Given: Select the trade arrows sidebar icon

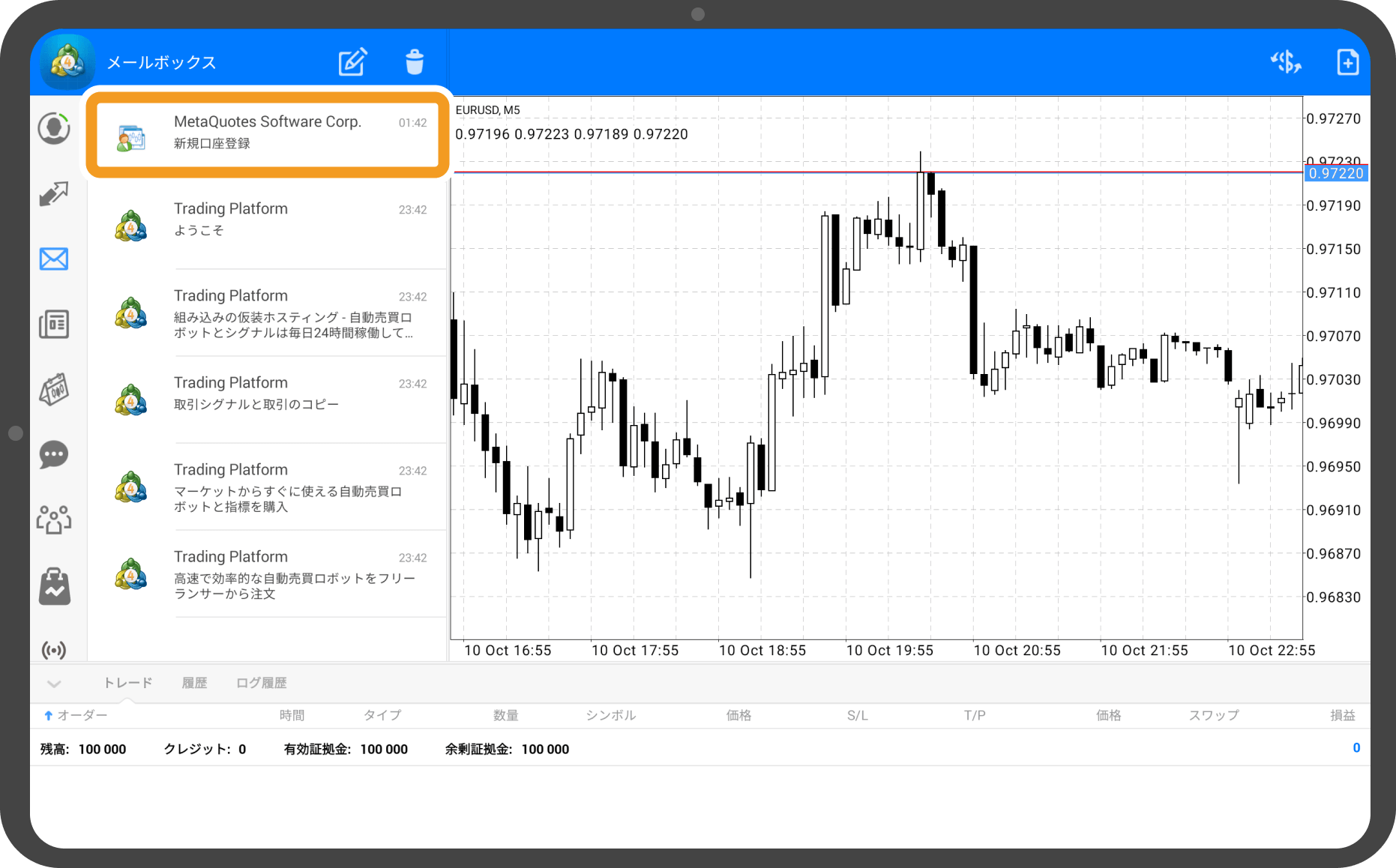Looking at the screenshot, I should click(x=54, y=194).
